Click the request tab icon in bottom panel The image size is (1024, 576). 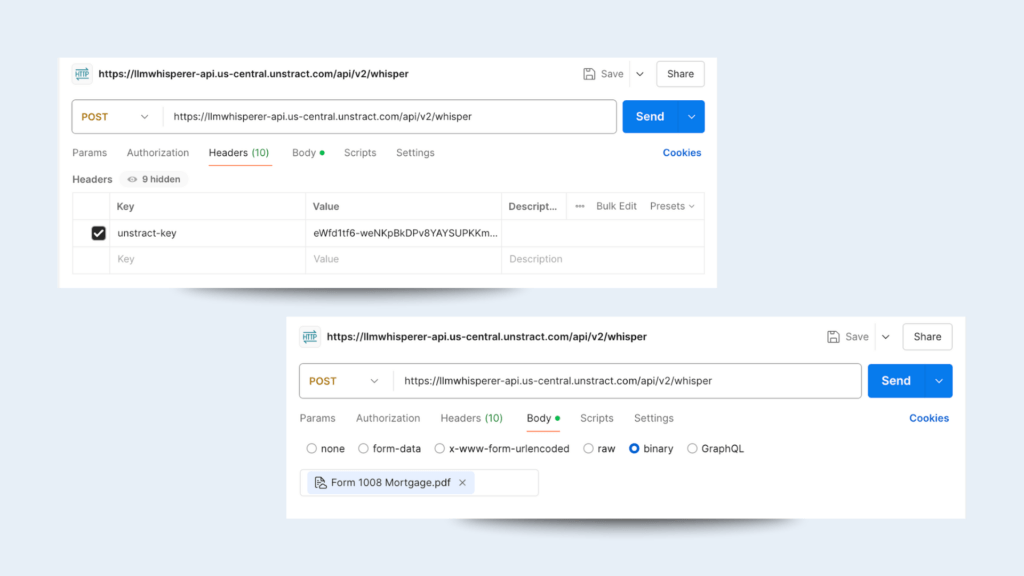click(308, 337)
